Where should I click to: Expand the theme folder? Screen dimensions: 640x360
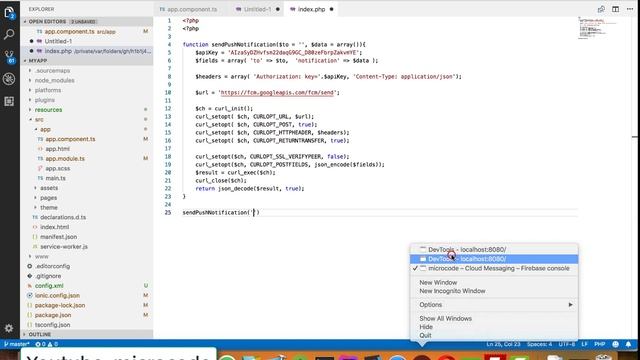(49, 208)
